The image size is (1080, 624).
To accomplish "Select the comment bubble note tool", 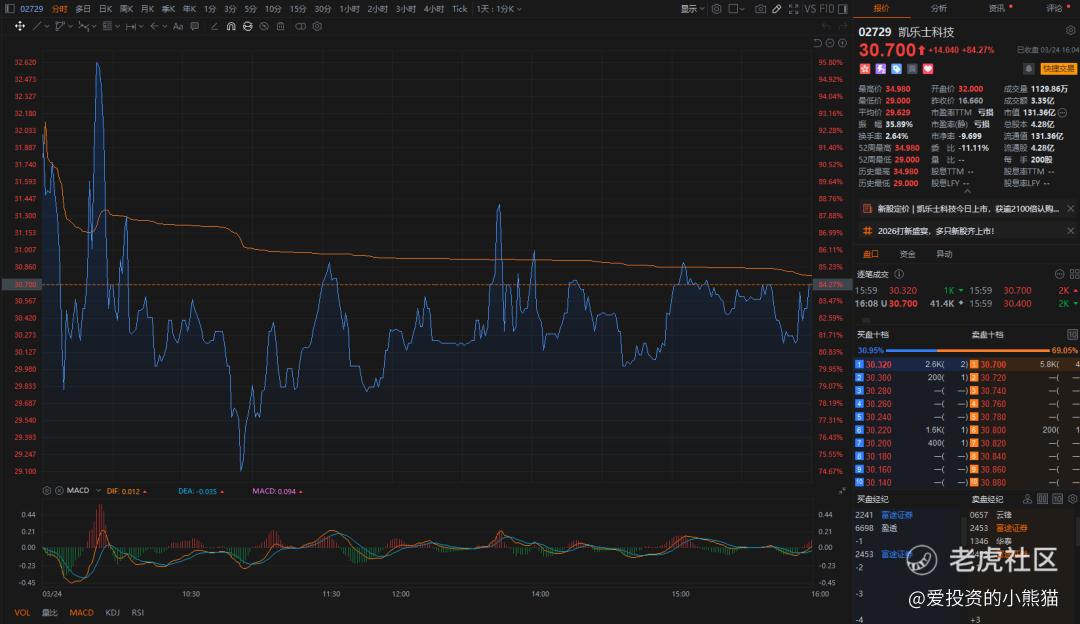I will click(x=195, y=26).
